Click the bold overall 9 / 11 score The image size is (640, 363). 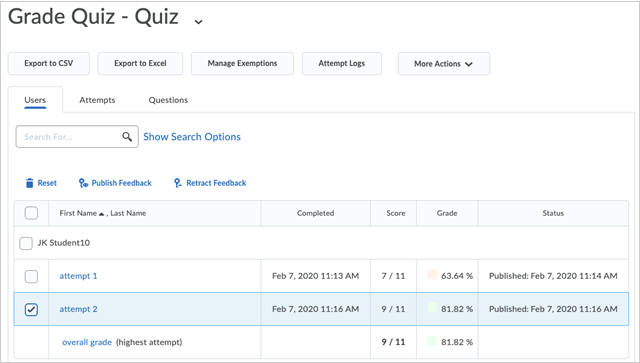click(x=393, y=342)
